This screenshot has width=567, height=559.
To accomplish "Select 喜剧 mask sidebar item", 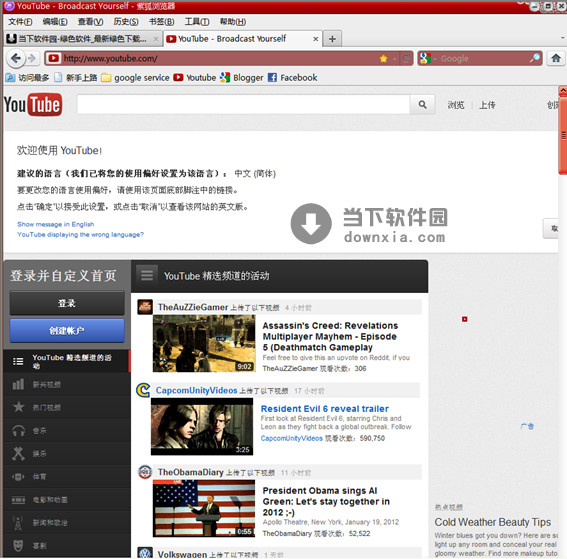I will 67,546.
